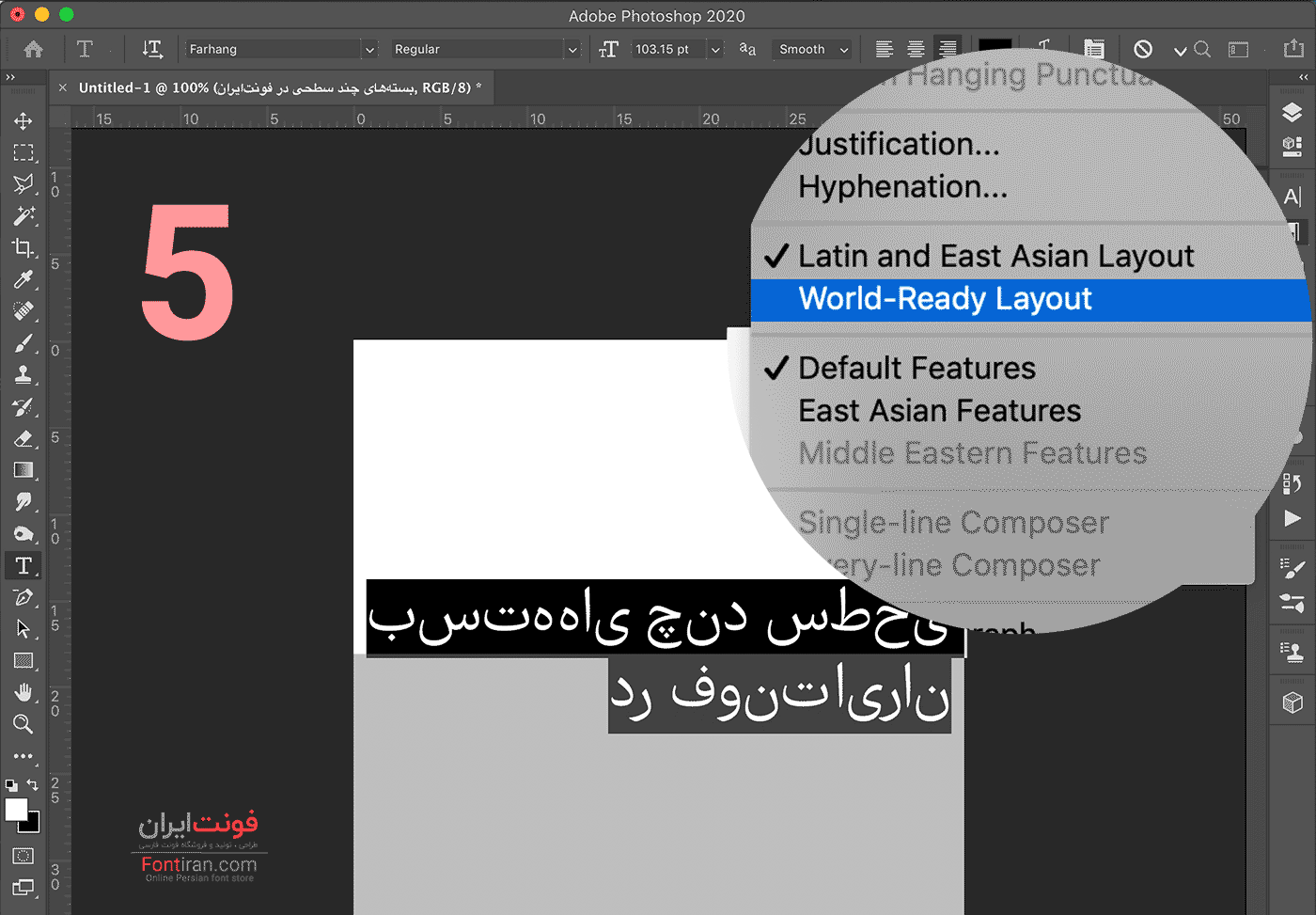1316x915 pixels.
Task: Expand the Smooth anti-aliasing dropdown
Action: [x=814, y=50]
